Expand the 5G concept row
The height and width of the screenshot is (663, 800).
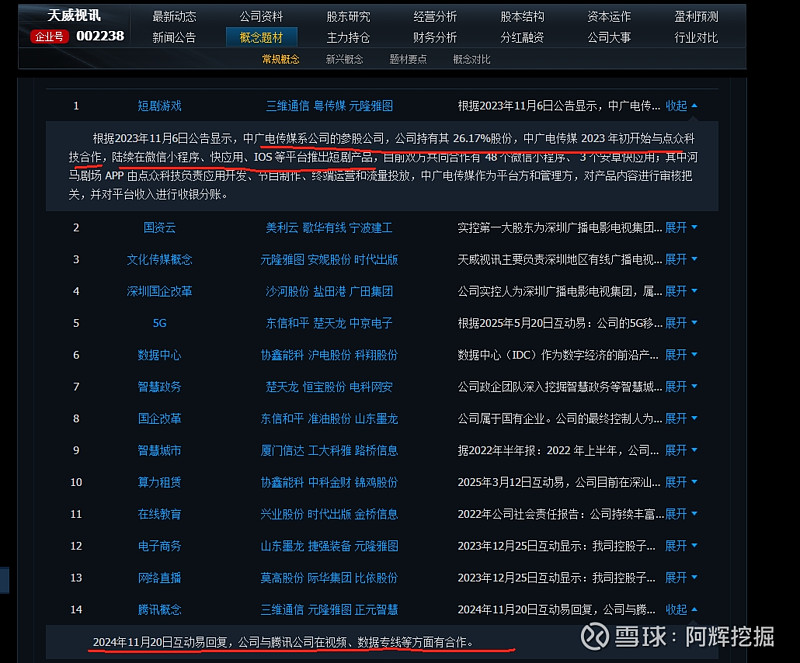tap(681, 323)
